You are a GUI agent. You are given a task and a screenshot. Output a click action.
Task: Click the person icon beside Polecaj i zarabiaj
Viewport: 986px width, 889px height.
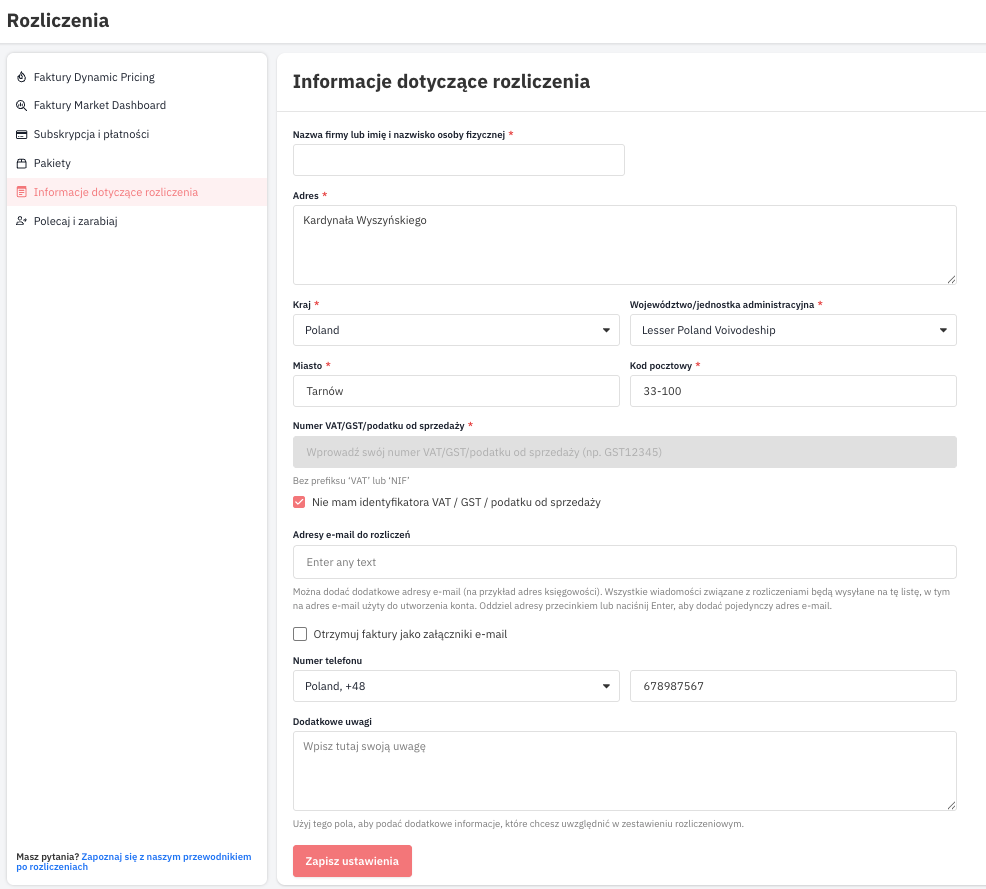tap(21, 221)
